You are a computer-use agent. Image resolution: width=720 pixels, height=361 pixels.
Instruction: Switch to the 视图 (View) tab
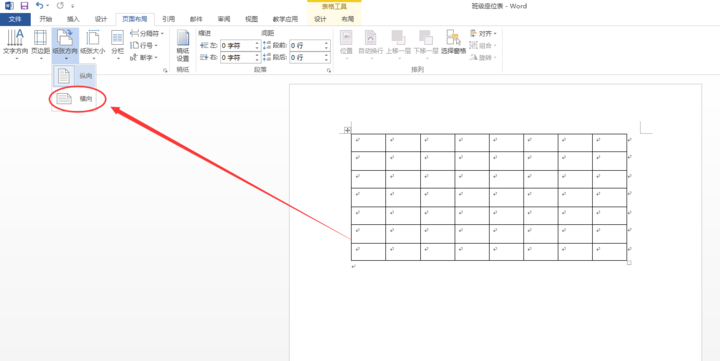click(x=251, y=19)
